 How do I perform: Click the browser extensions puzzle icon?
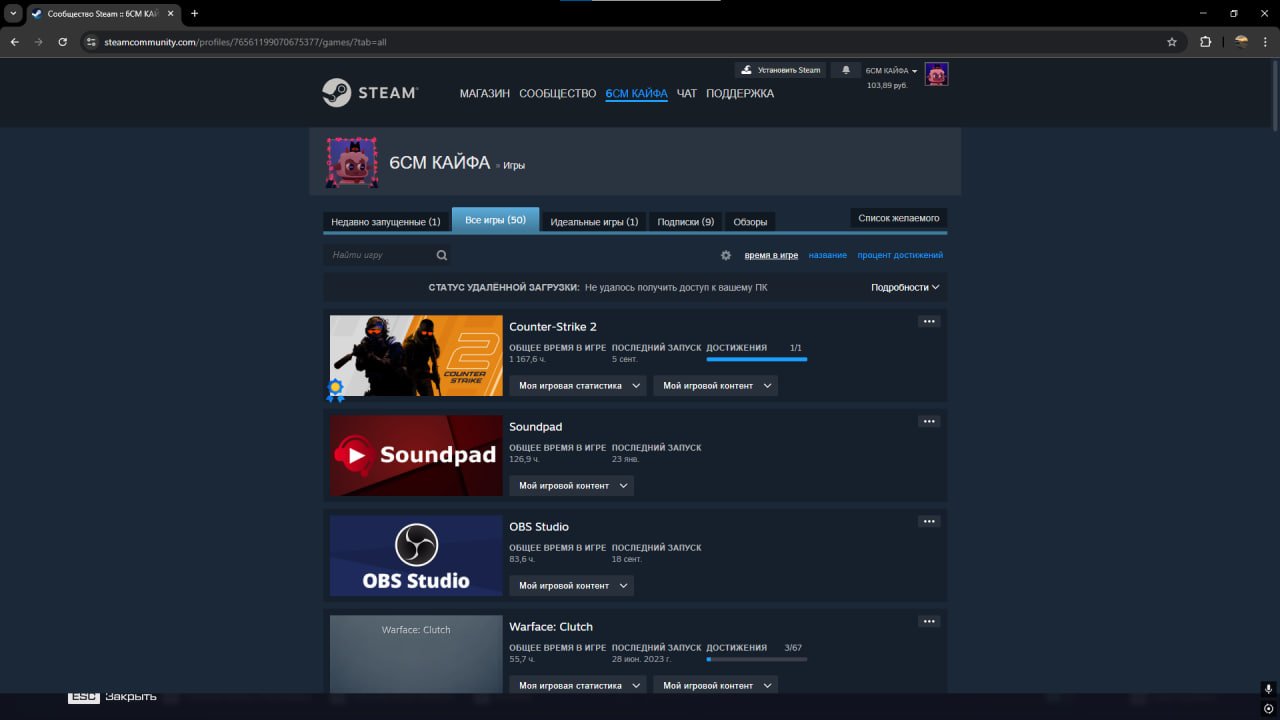point(1205,42)
